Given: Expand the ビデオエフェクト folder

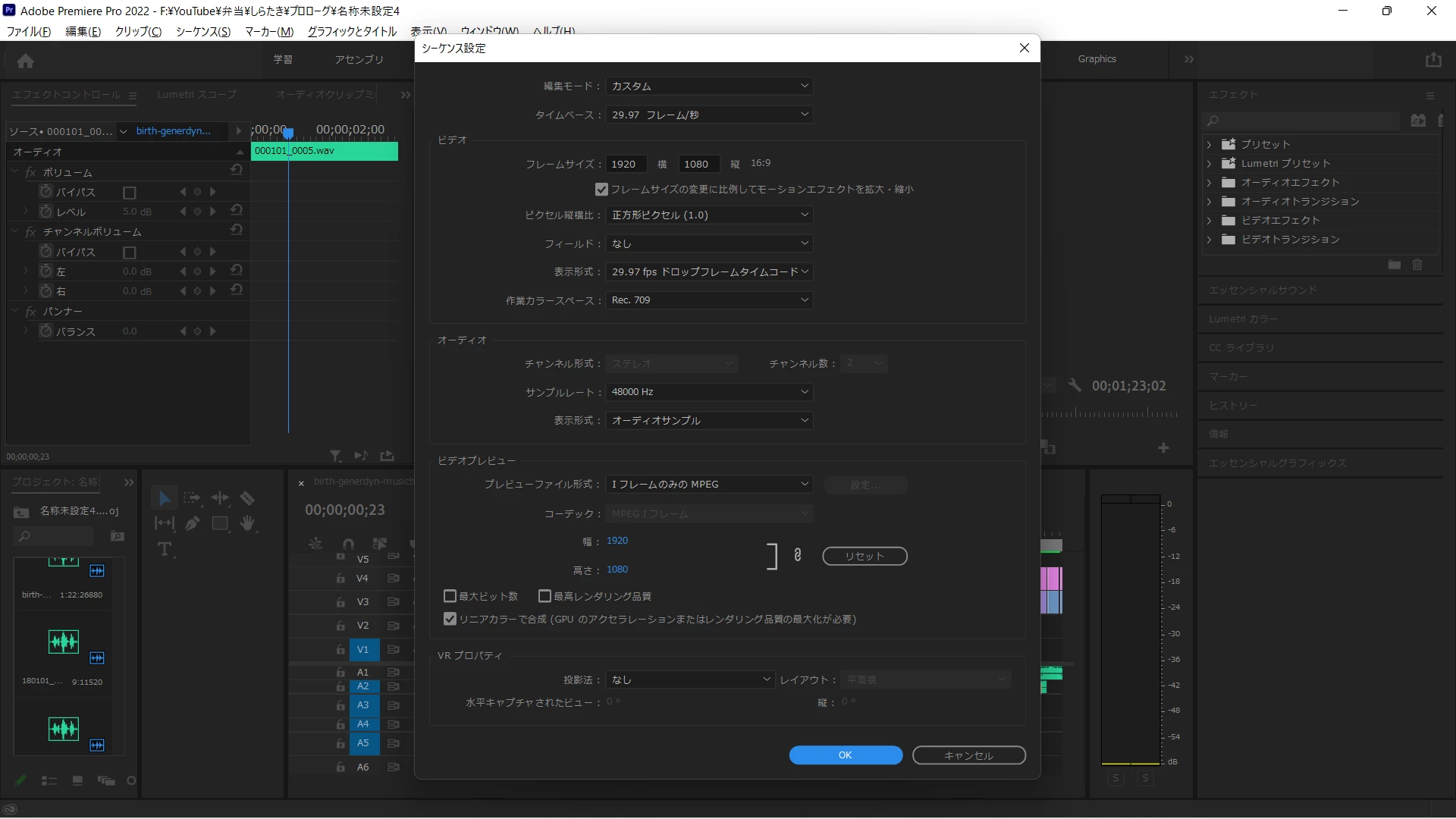Looking at the screenshot, I should [x=1210, y=221].
